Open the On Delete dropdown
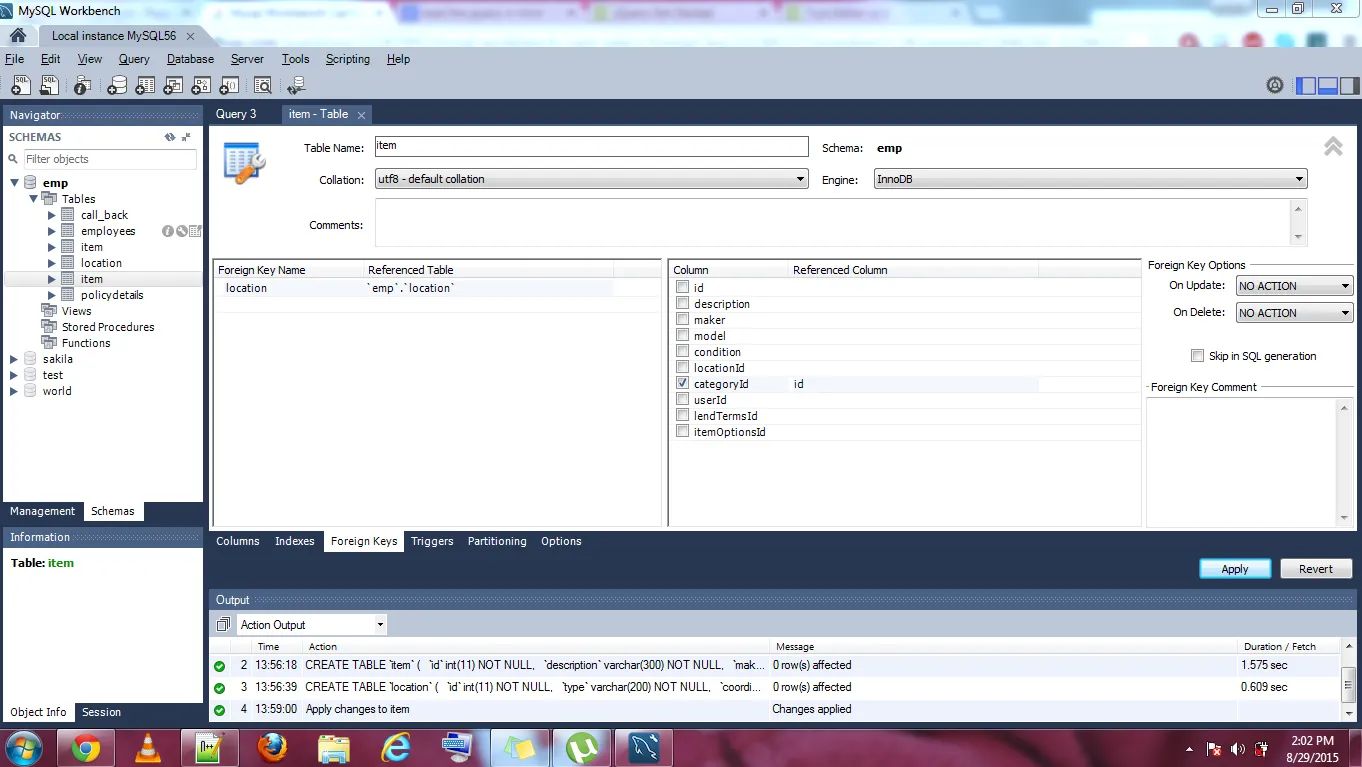The height and width of the screenshot is (767, 1362). (x=1294, y=313)
